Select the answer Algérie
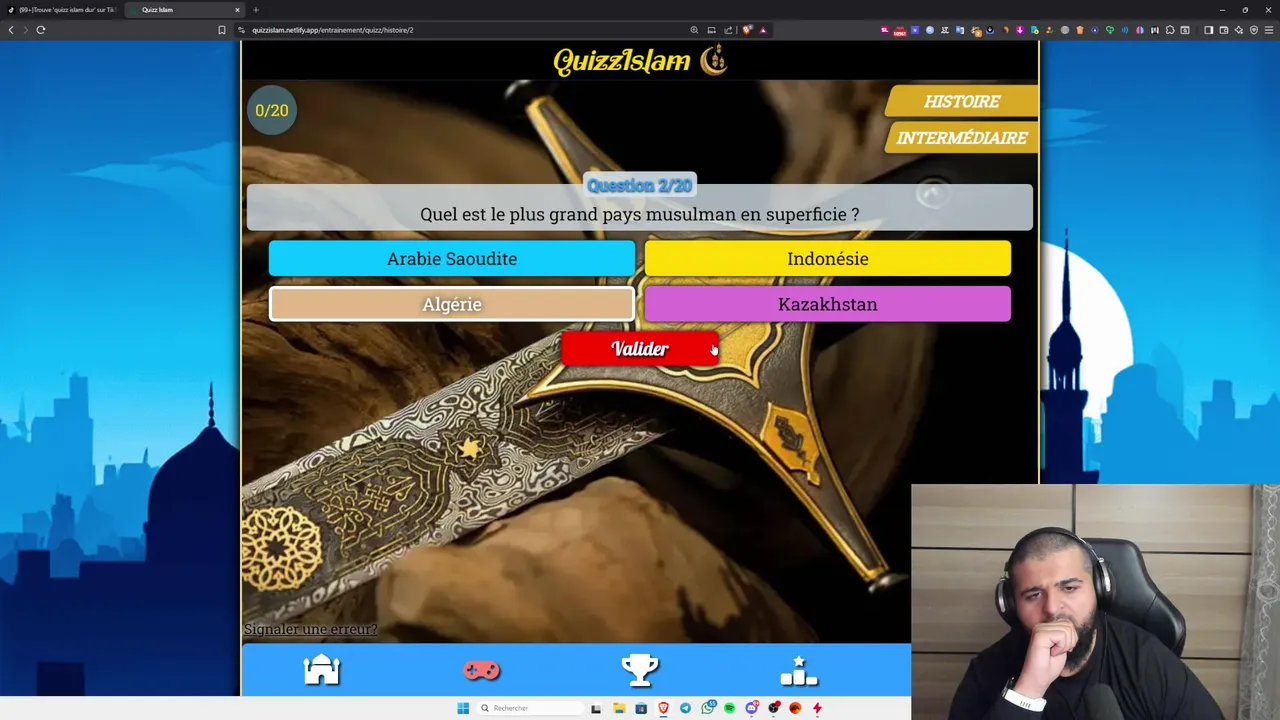 [452, 304]
